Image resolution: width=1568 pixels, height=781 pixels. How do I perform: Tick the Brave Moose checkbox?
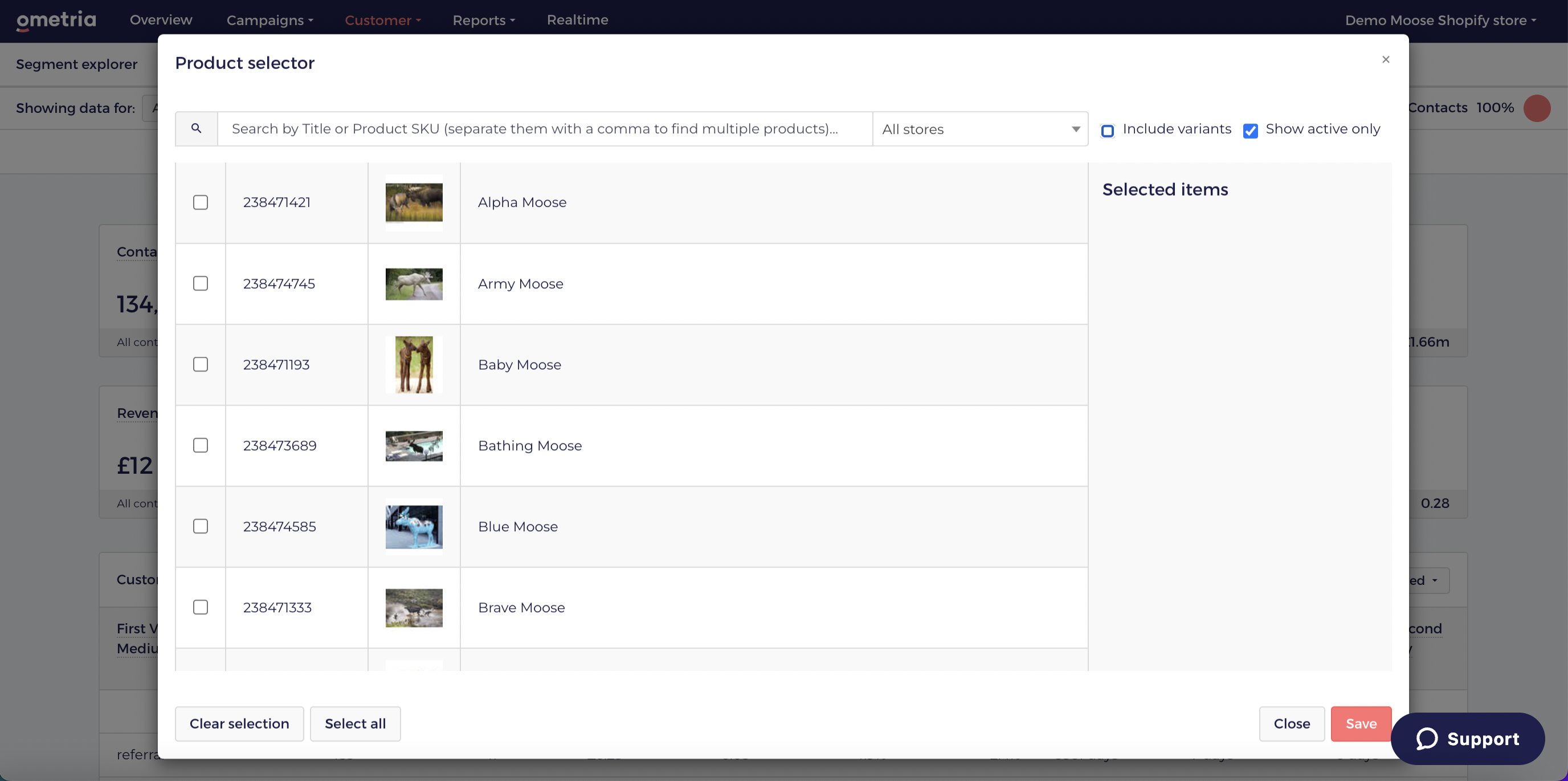pos(200,607)
